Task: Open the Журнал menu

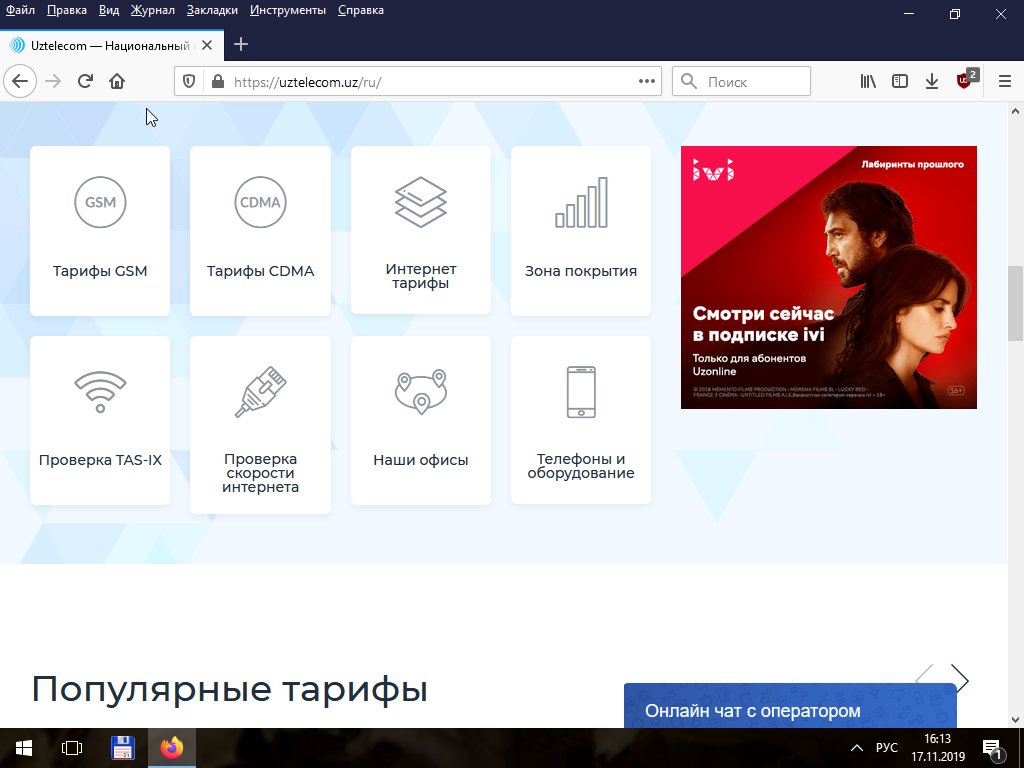Action: click(x=152, y=10)
